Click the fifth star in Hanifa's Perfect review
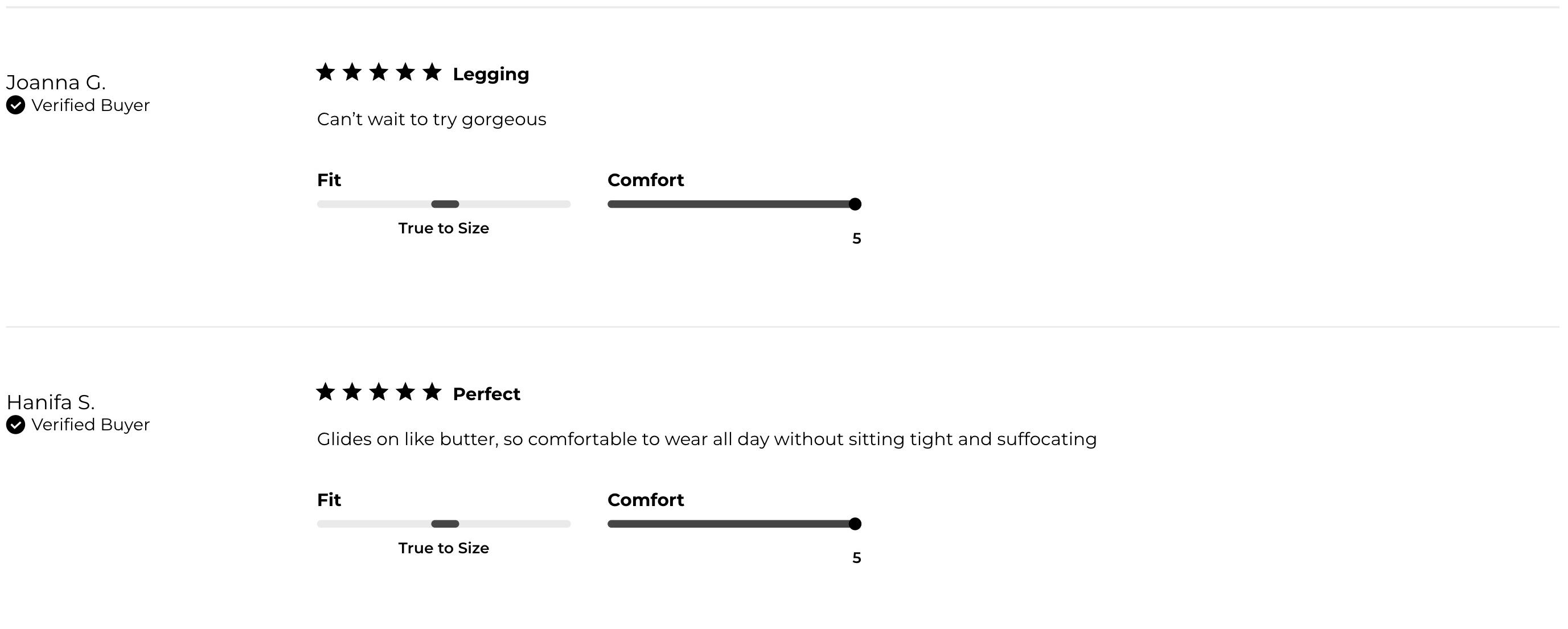1568x629 pixels. point(432,392)
